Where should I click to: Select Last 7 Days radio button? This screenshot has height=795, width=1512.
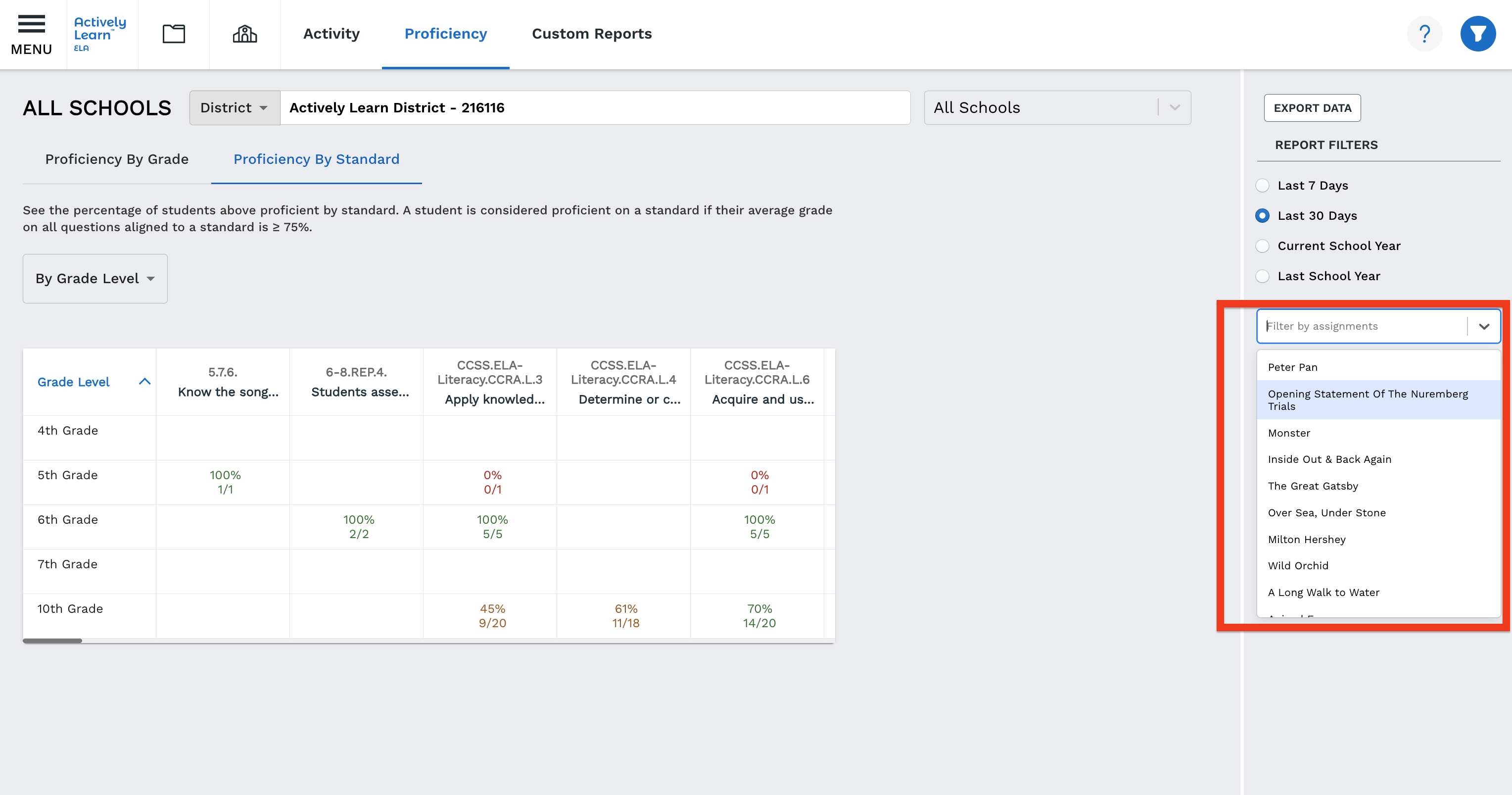[x=1262, y=186]
